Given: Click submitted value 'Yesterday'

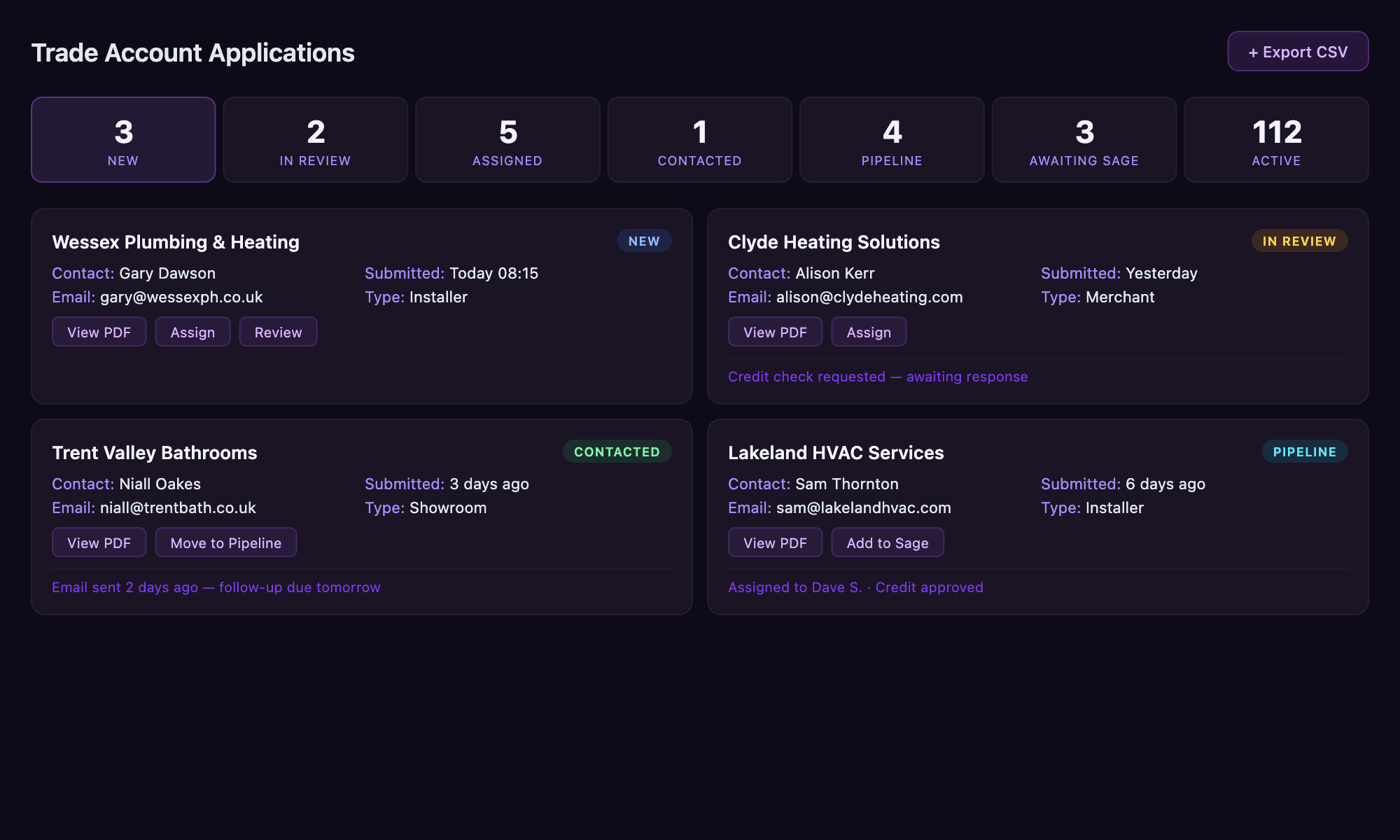Looking at the screenshot, I should pyautogui.click(x=1161, y=273).
